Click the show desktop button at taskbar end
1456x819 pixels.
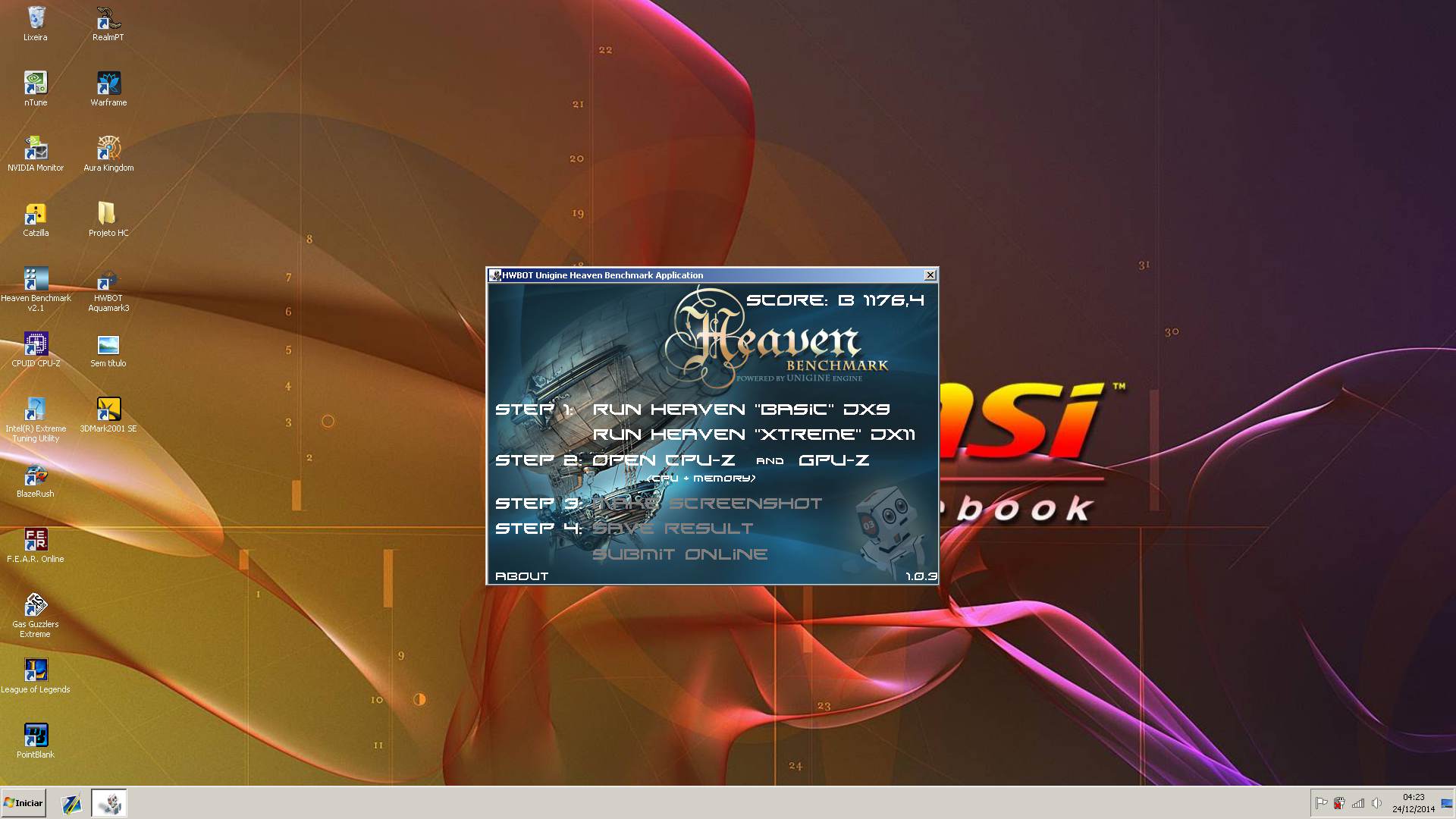click(1447, 803)
